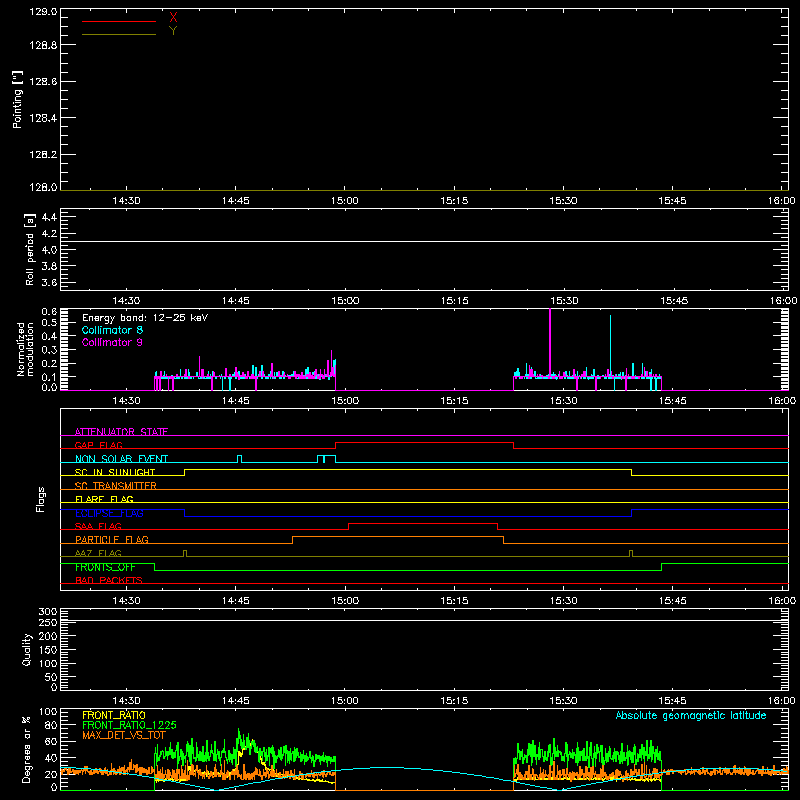
Task: Click the 80 tick on Degrees axis
Action: (x=51, y=725)
